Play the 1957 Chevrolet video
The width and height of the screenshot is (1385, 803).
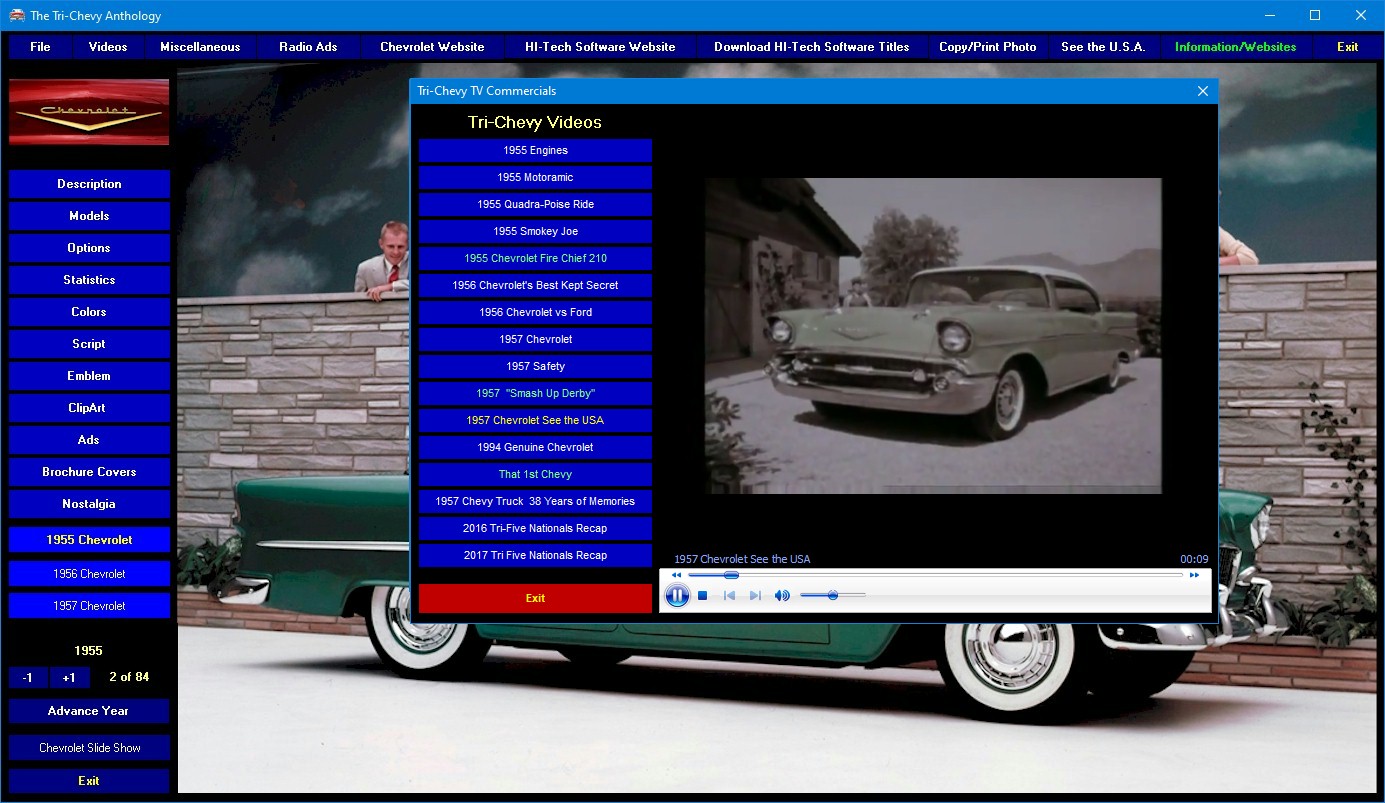(535, 339)
